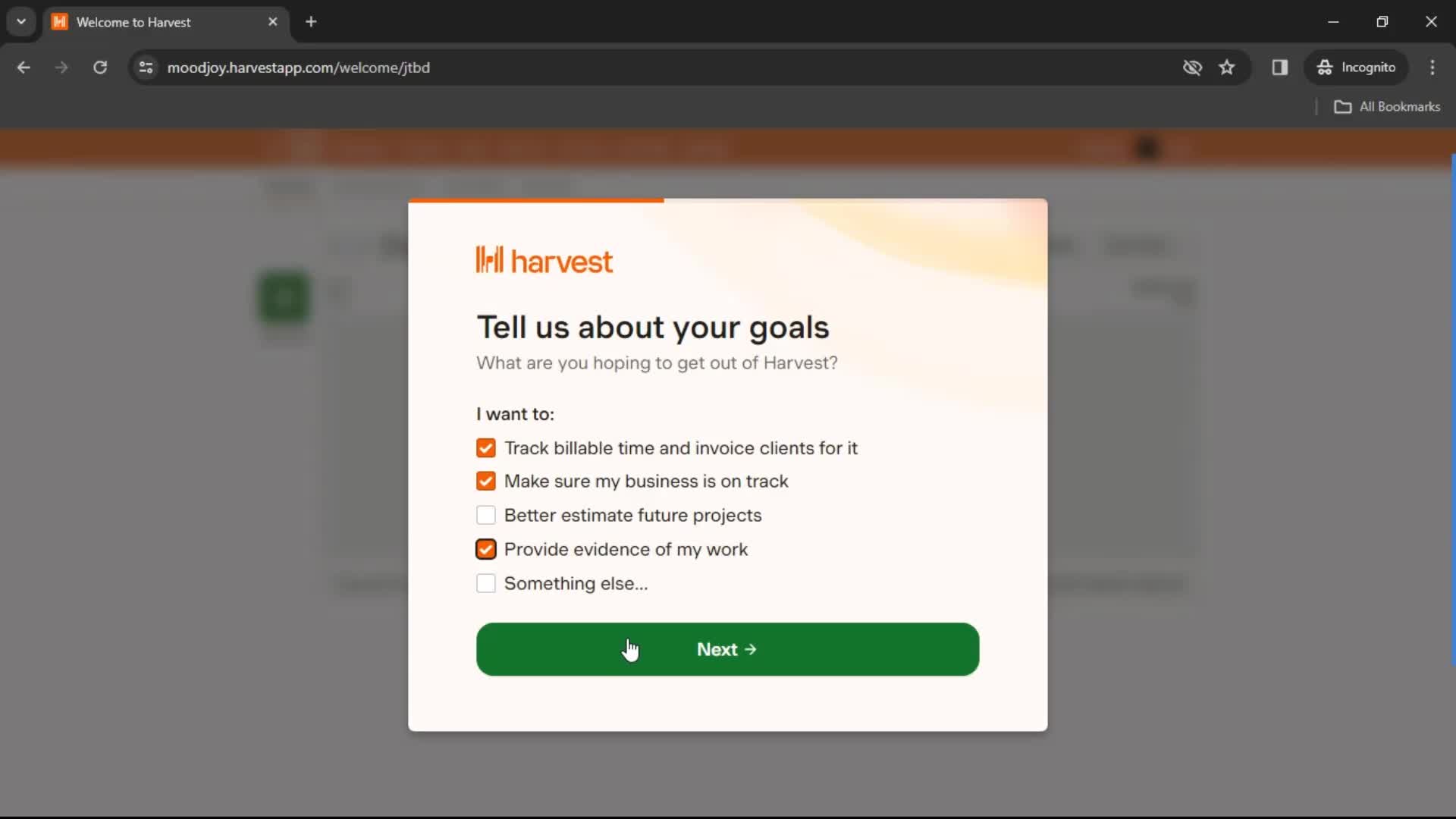This screenshot has height=819, width=1456.
Task: Enable Better estimate future projects checkbox
Action: 485,515
